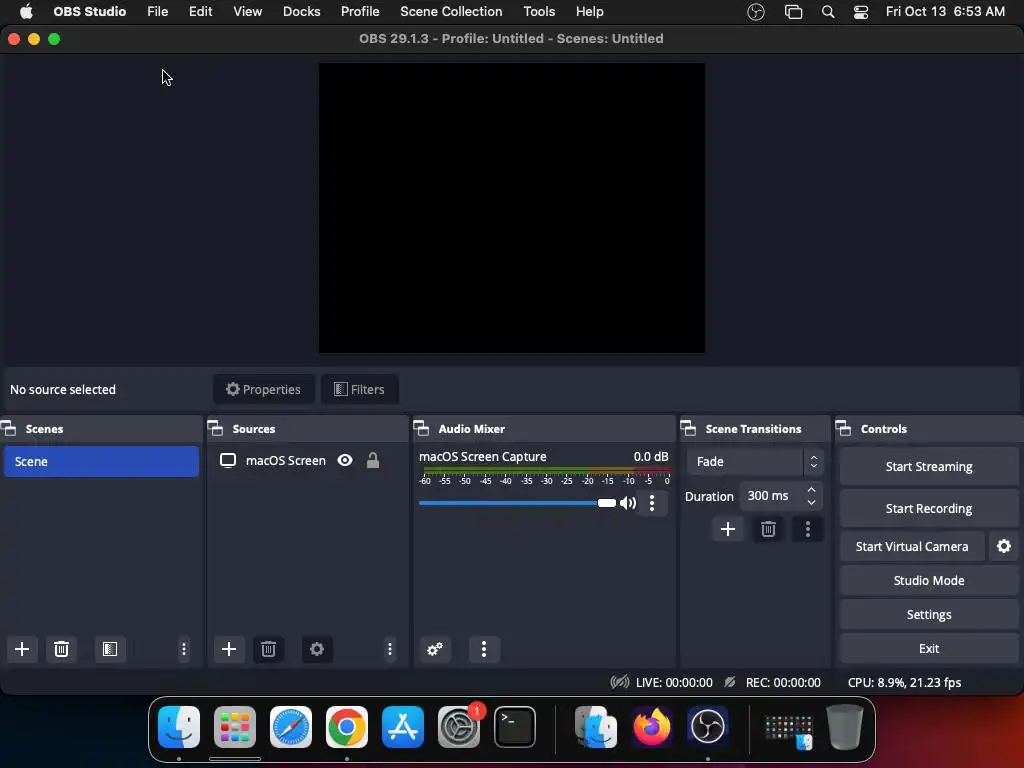This screenshot has height=768, width=1024.
Task: Open macOS Screen Capture audio options dots
Action: click(652, 503)
